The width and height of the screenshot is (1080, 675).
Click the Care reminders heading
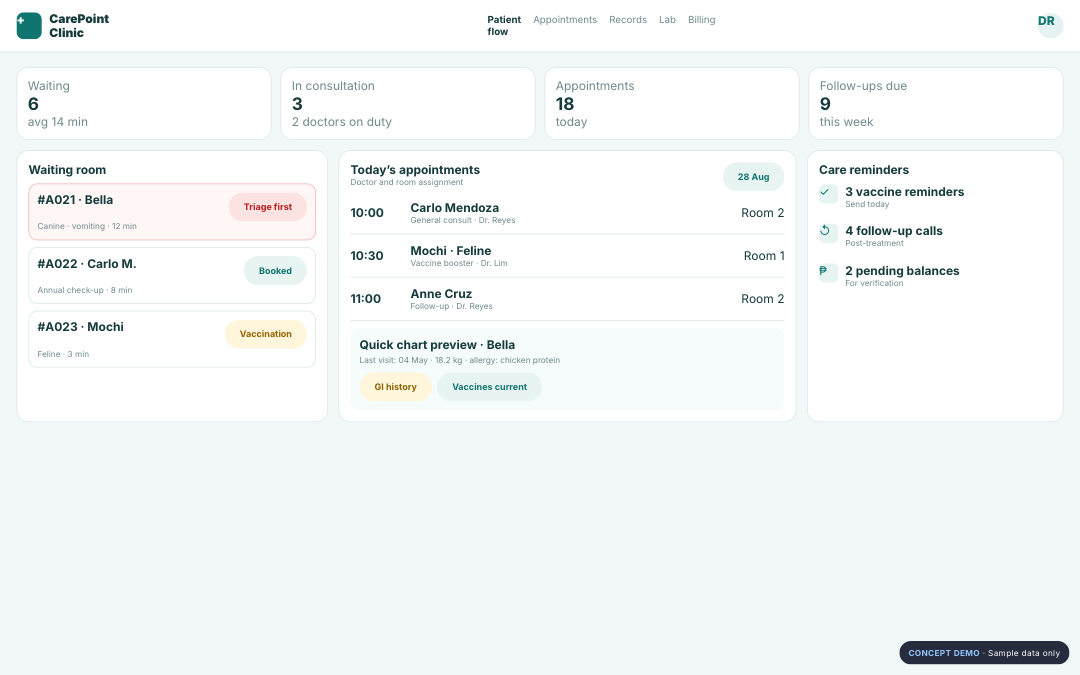pos(864,170)
